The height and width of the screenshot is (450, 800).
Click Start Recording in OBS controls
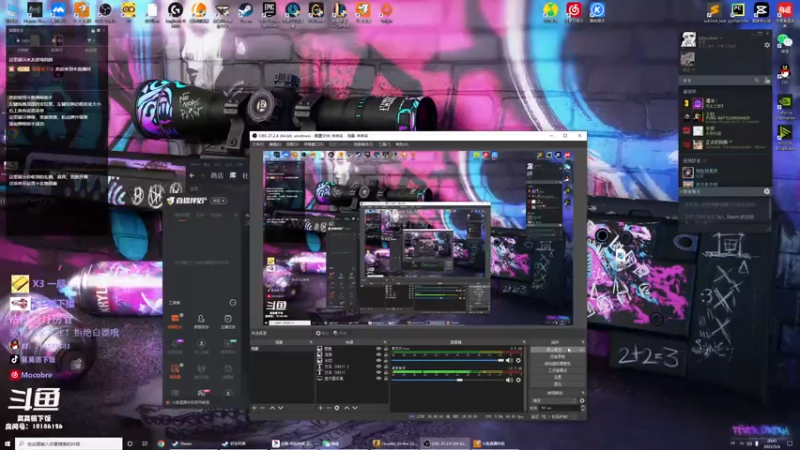tap(557, 356)
